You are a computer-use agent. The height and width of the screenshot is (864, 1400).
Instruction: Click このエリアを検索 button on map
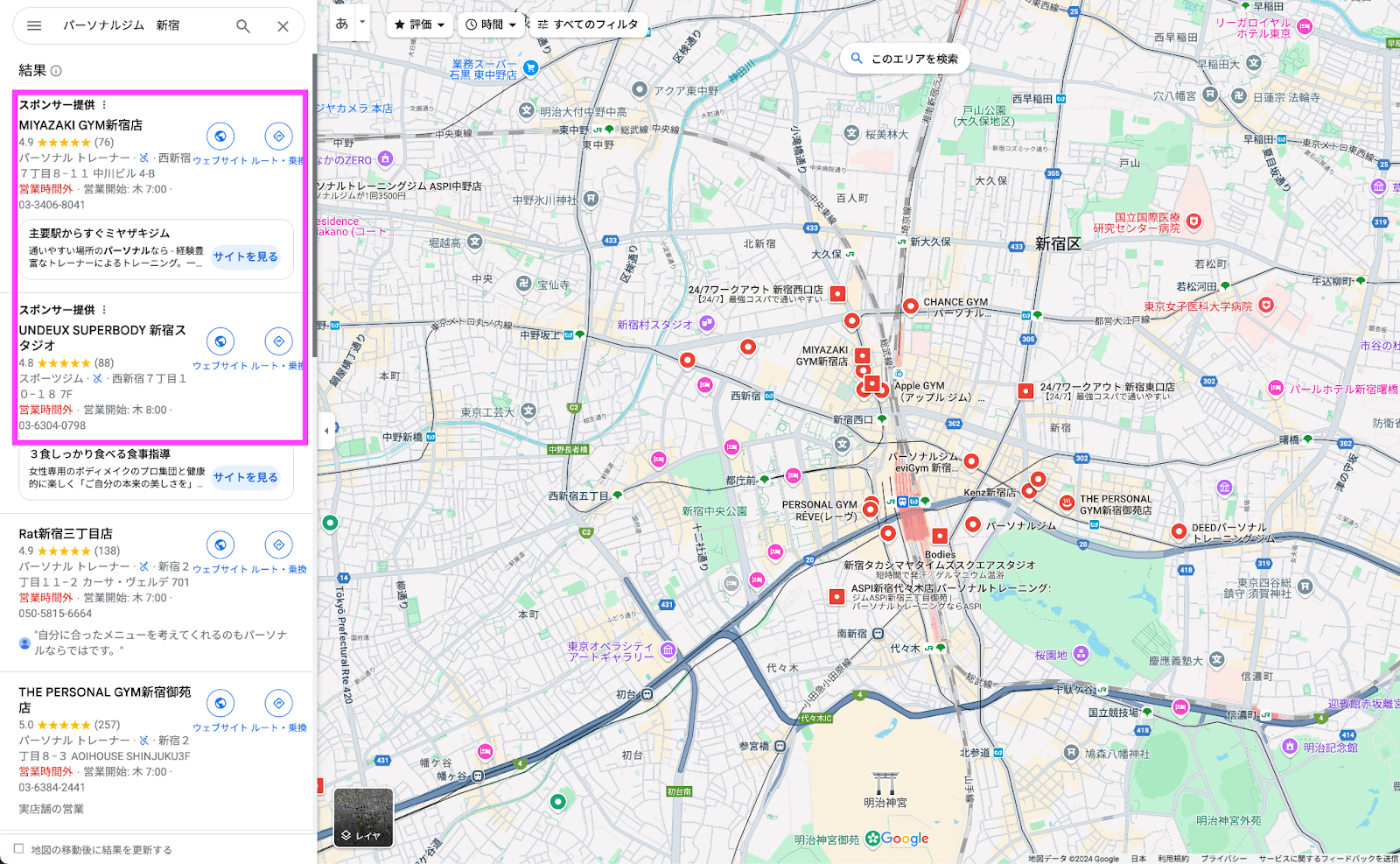(x=906, y=59)
